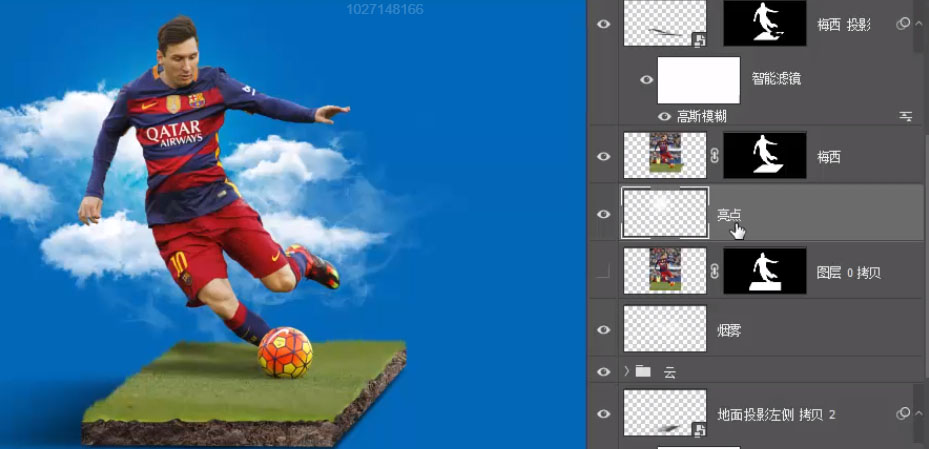This screenshot has height=449, width=929.
Task: Click the 图层 0 拷贝 layer name
Action: tap(848, 272)
